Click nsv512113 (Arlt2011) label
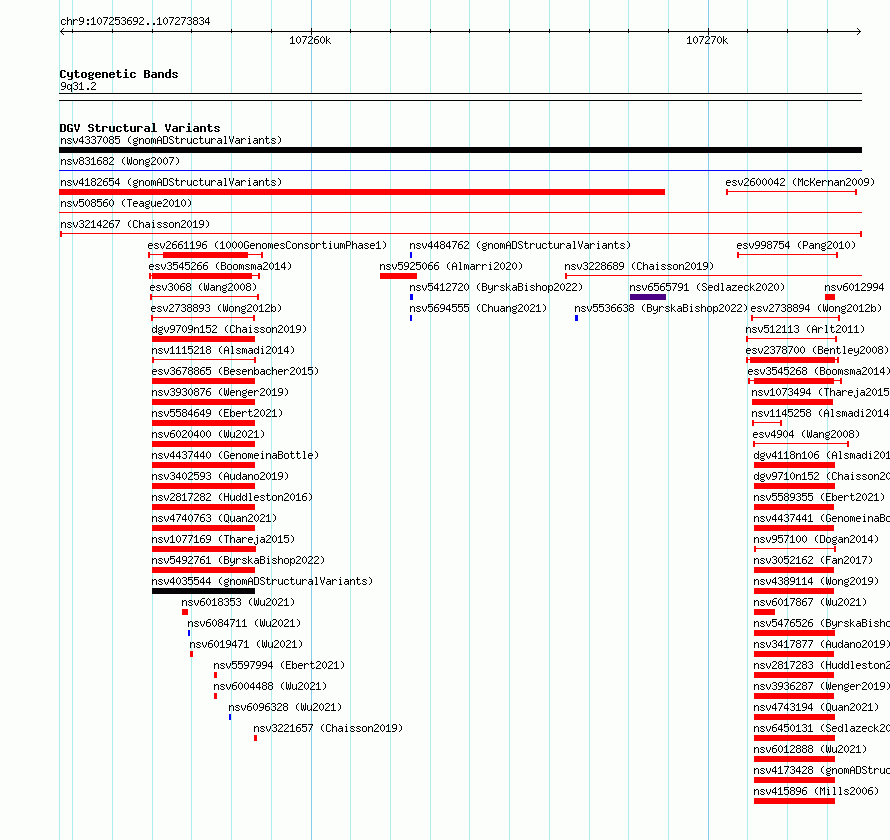The width and height of the screenshot is (890, 840). tap(805, 329)
